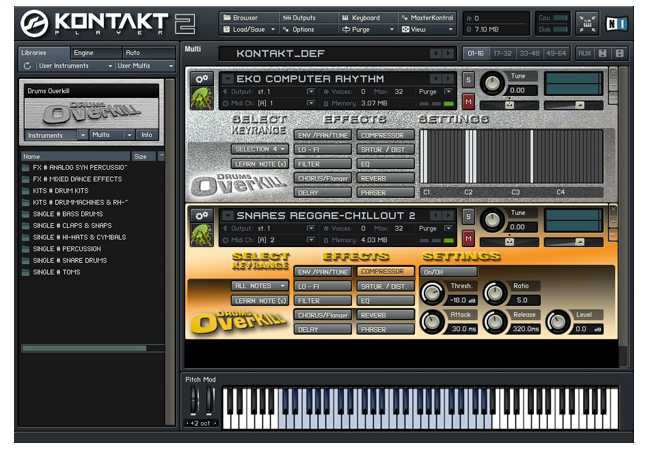Open folder FX # MIXED DANCE EFFECTS

click(72, 179)
